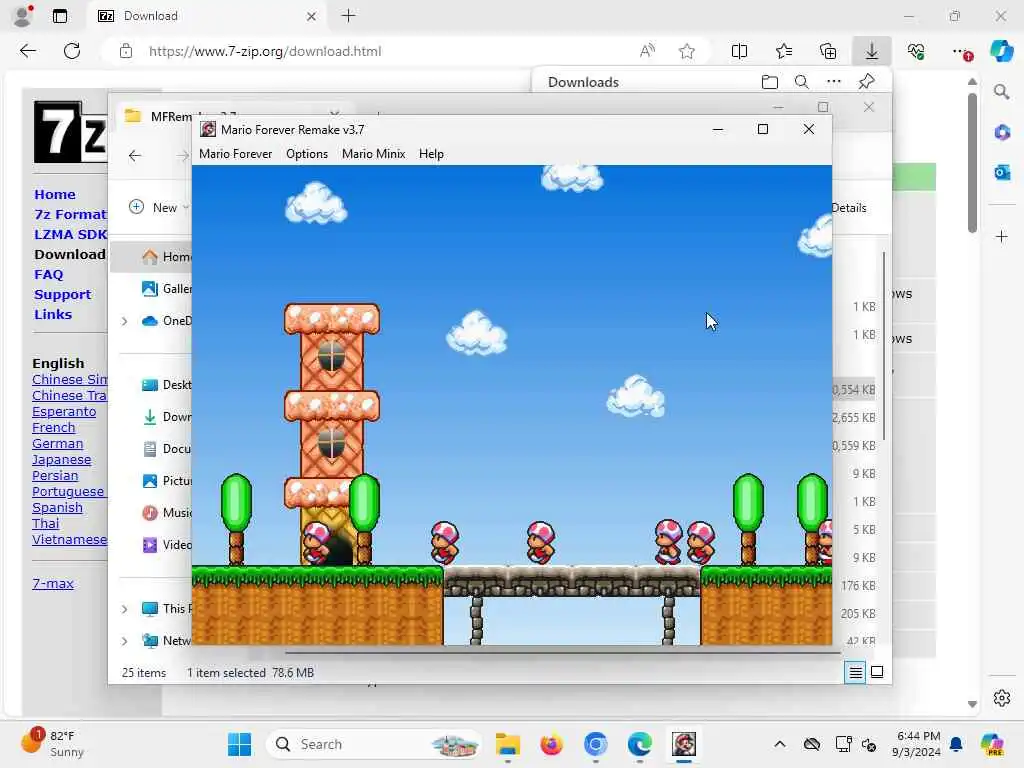Switch language to French
Viewport: 1024px width, 768px height.
pyautogui.click(x=54, y=428)
